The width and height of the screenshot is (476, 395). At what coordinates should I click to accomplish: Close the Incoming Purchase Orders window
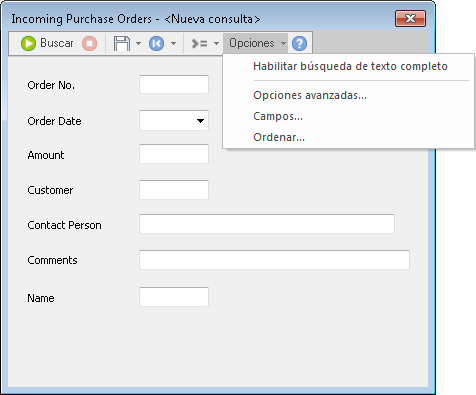point(410,19)
